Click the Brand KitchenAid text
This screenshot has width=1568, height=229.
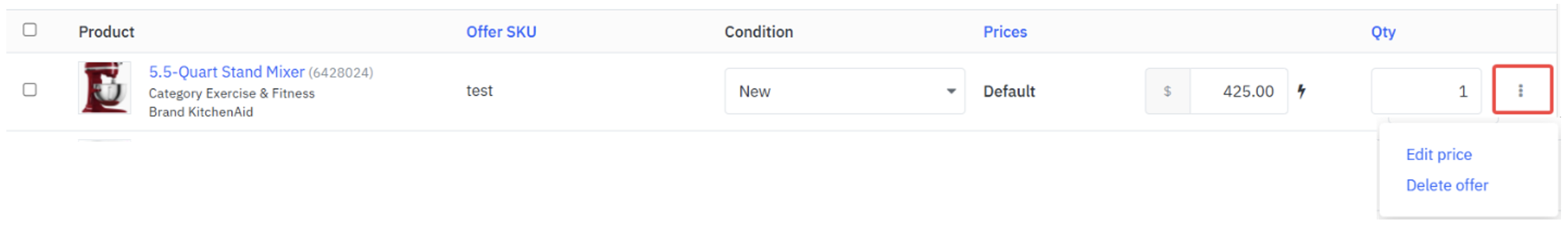[201, 112]
